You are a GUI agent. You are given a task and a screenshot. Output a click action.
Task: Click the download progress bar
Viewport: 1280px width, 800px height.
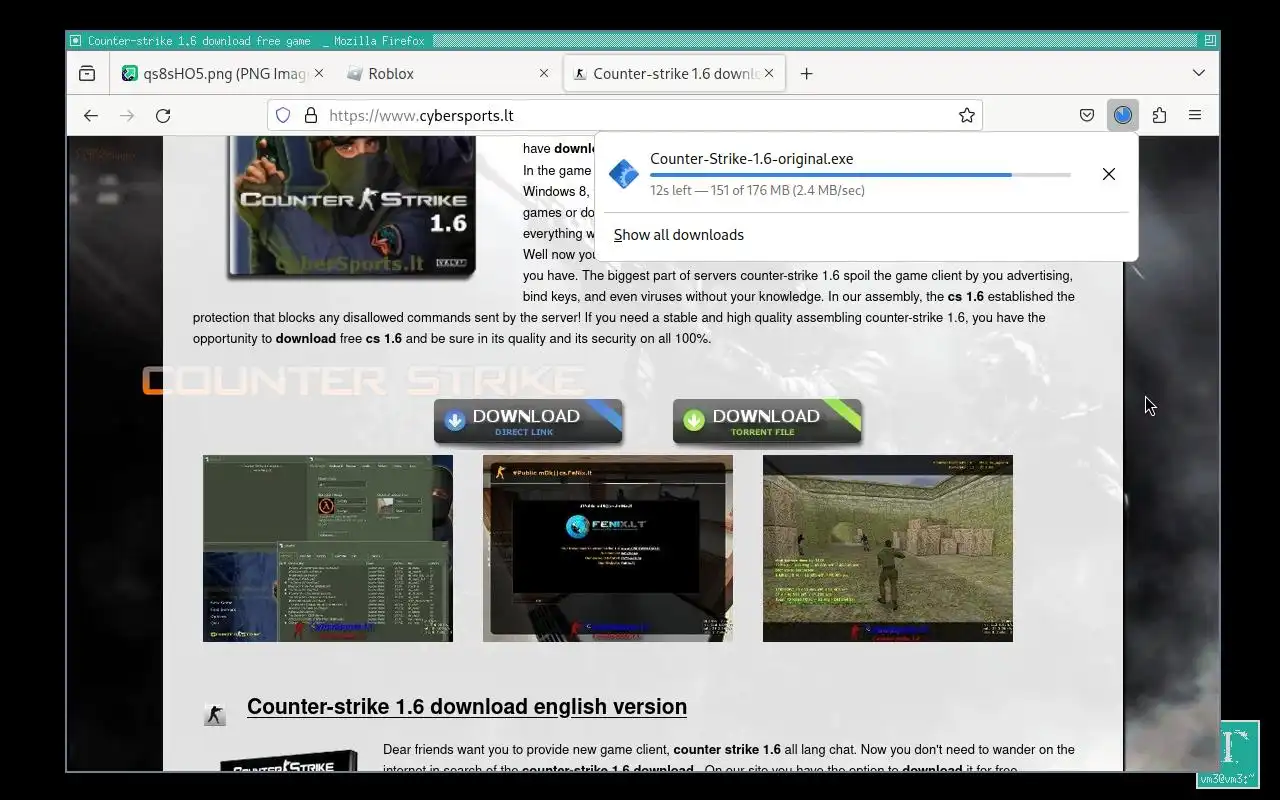860,175
